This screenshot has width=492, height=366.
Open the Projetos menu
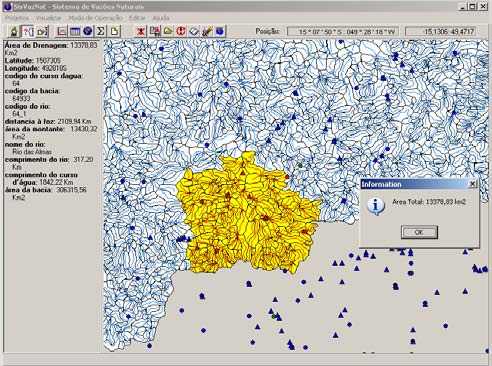17,18
